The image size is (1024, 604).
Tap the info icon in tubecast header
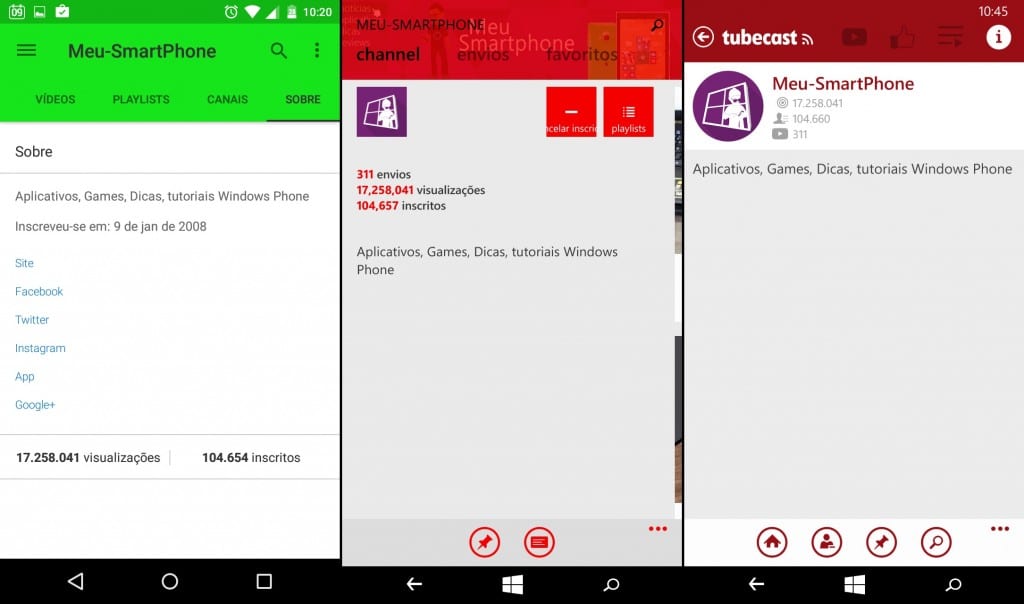(x=999, y=37)
